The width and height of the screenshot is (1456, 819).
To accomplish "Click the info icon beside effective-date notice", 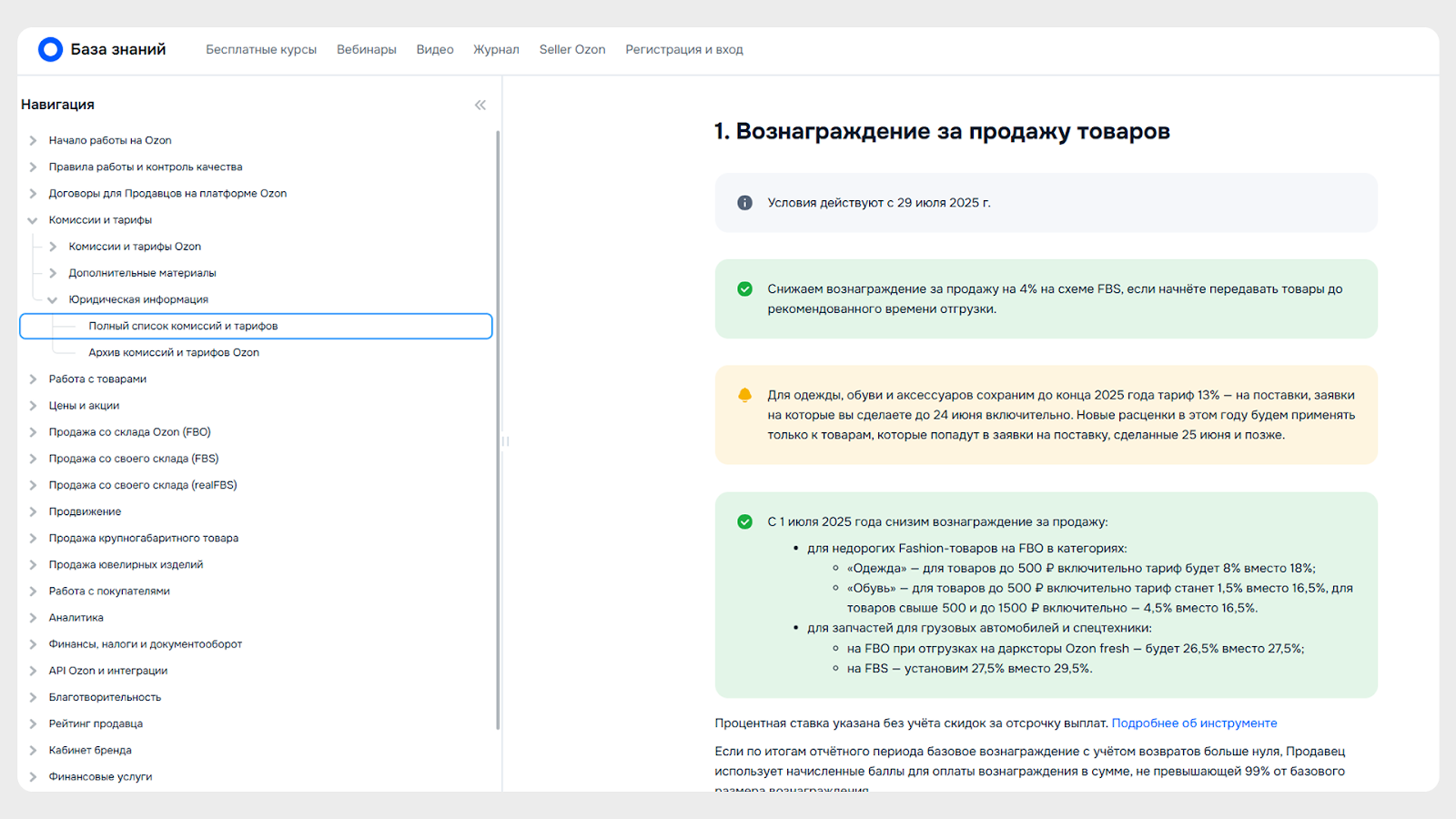I will [x=744, y=203].
